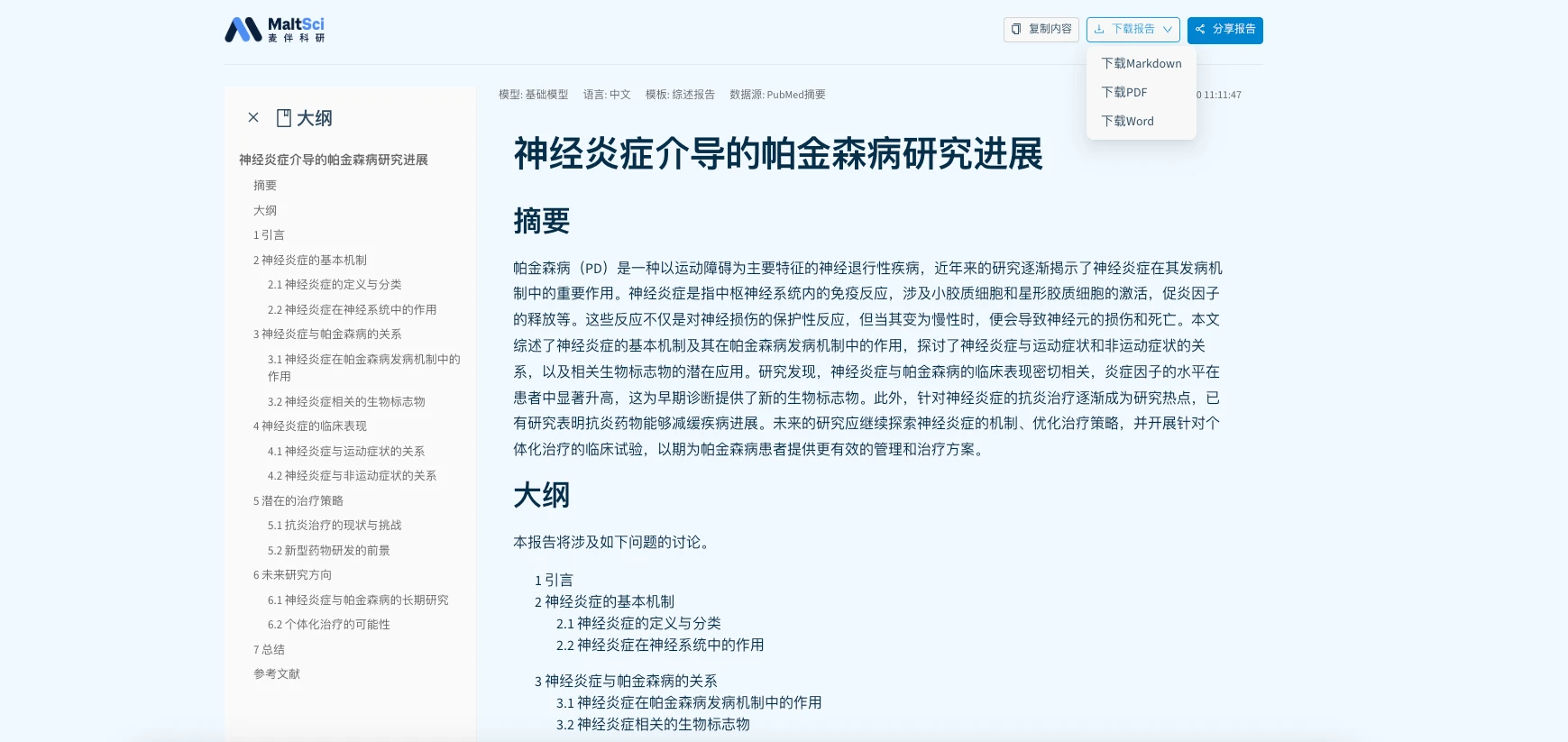Choose 下载Word from the dropdown

1142,121
